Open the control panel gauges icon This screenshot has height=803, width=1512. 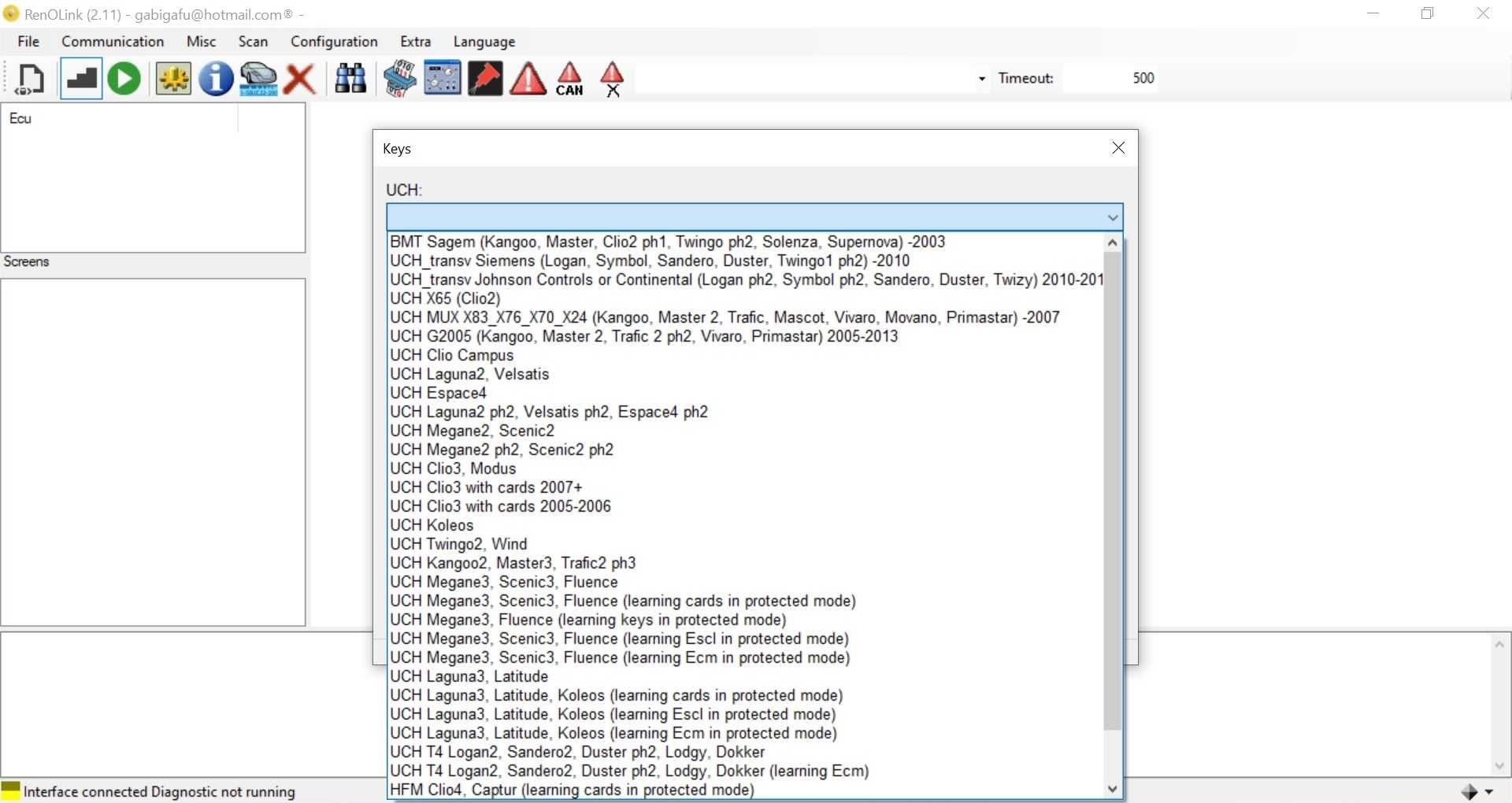(443, 78)
